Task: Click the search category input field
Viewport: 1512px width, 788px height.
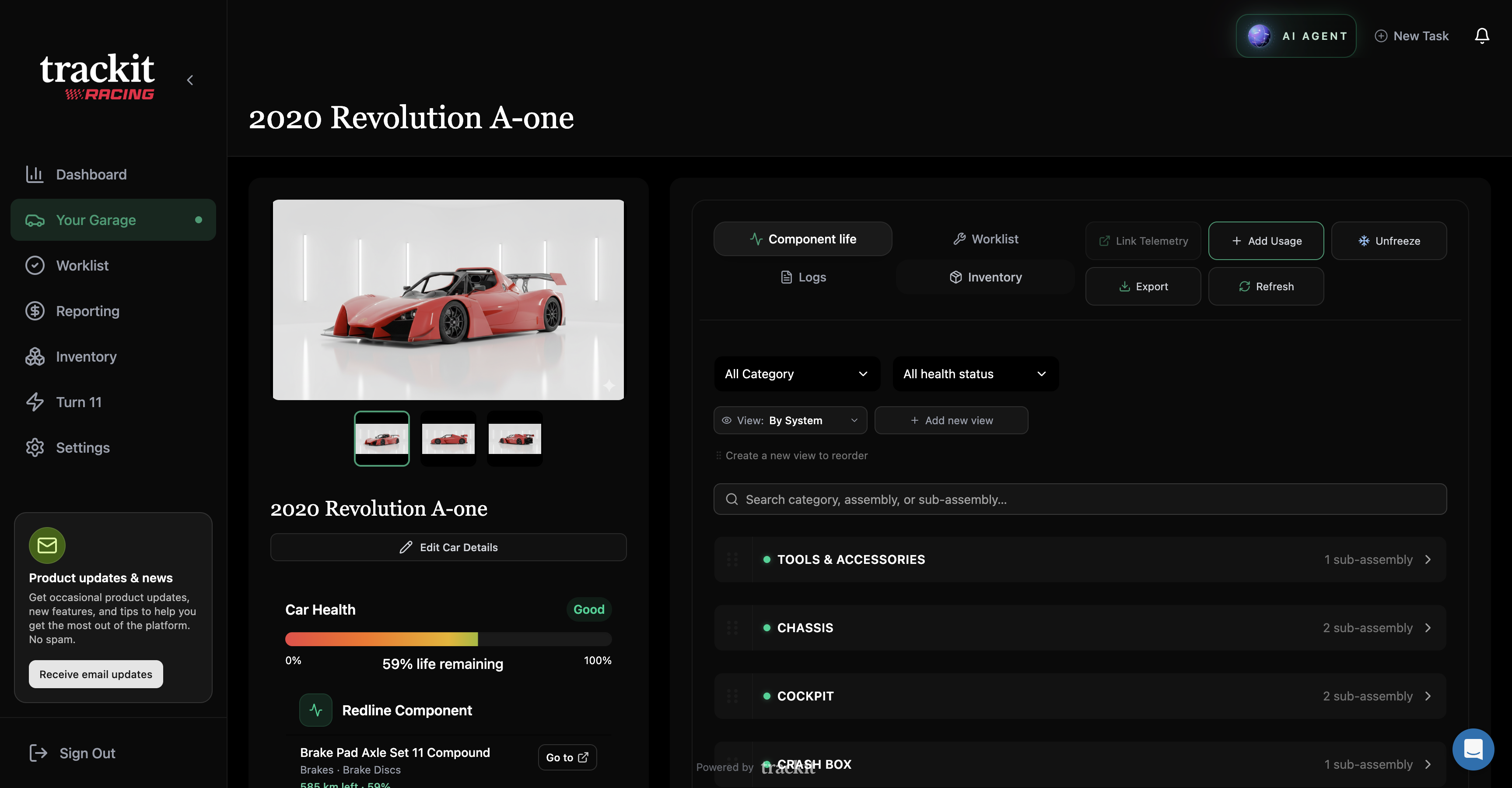Action: [1080, 499]
